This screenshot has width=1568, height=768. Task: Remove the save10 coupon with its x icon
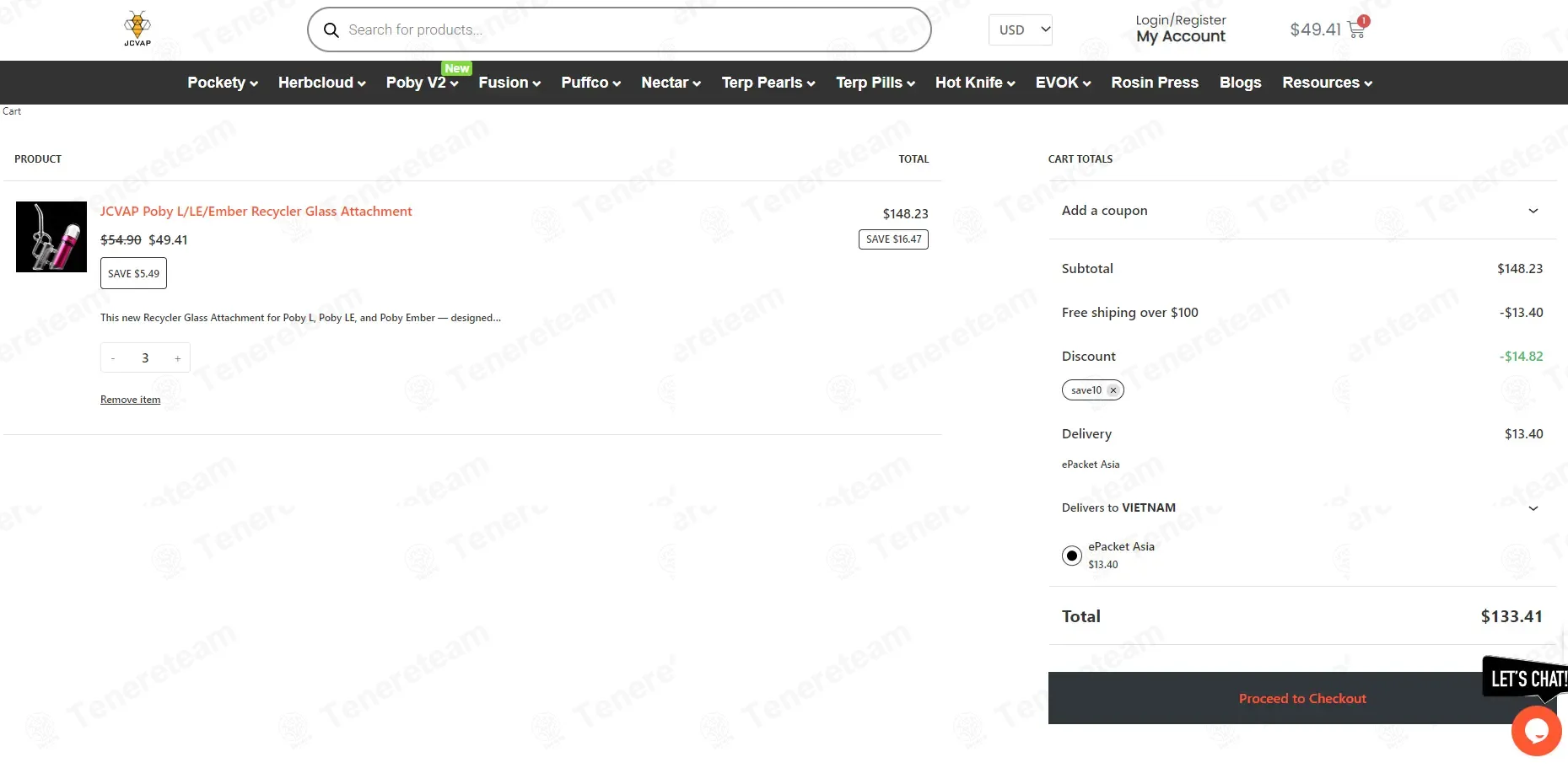pos(1113,390)
